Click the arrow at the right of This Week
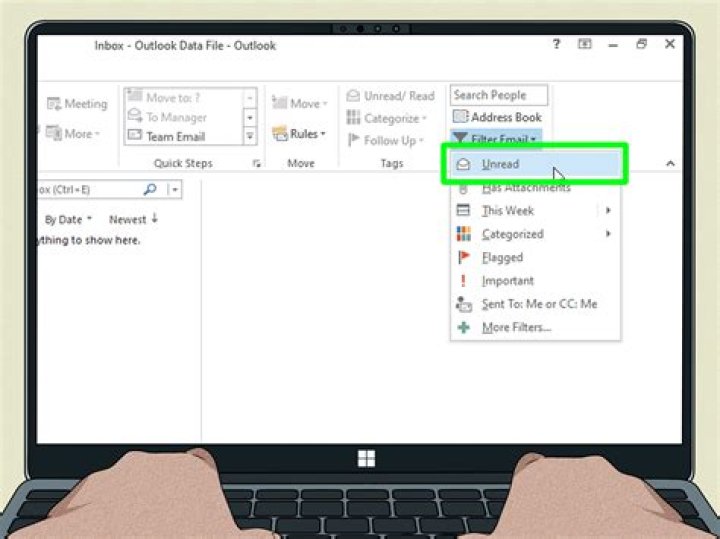 [608, 210]
